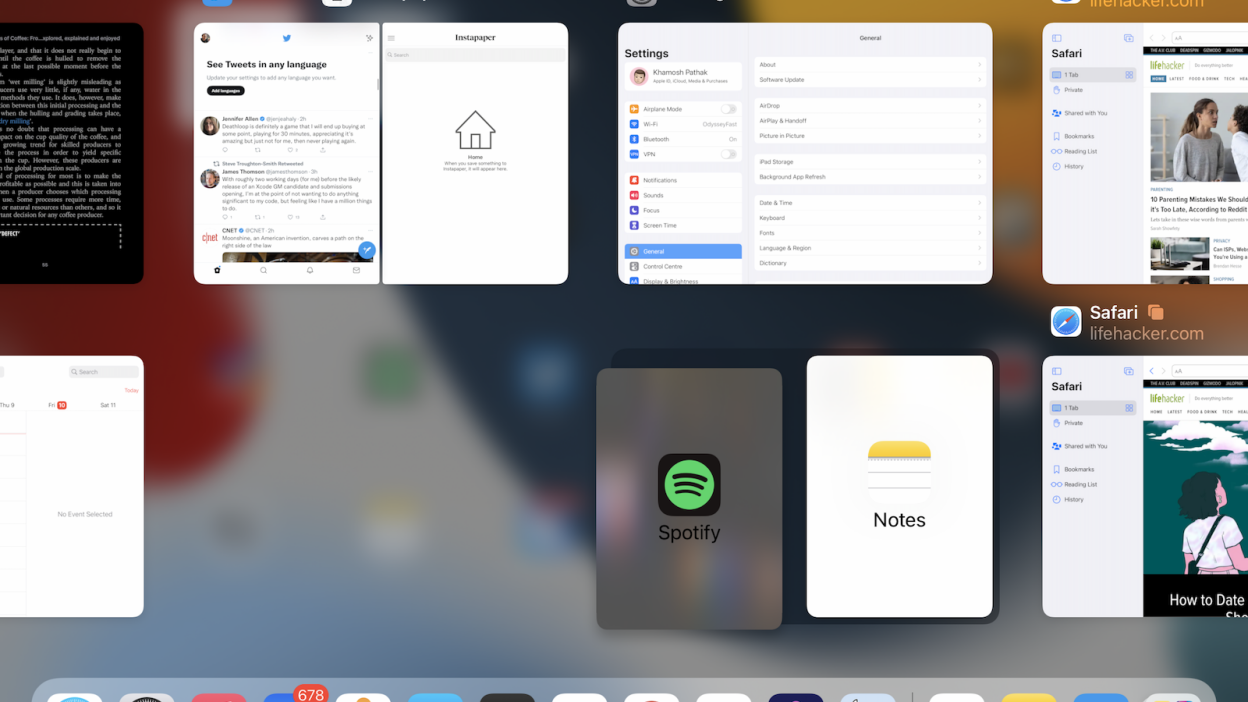The height and width of the screenshot is (702, 1248).
Task: Open Sounds in Settings sidebar
Action: [x=684, y=195]
